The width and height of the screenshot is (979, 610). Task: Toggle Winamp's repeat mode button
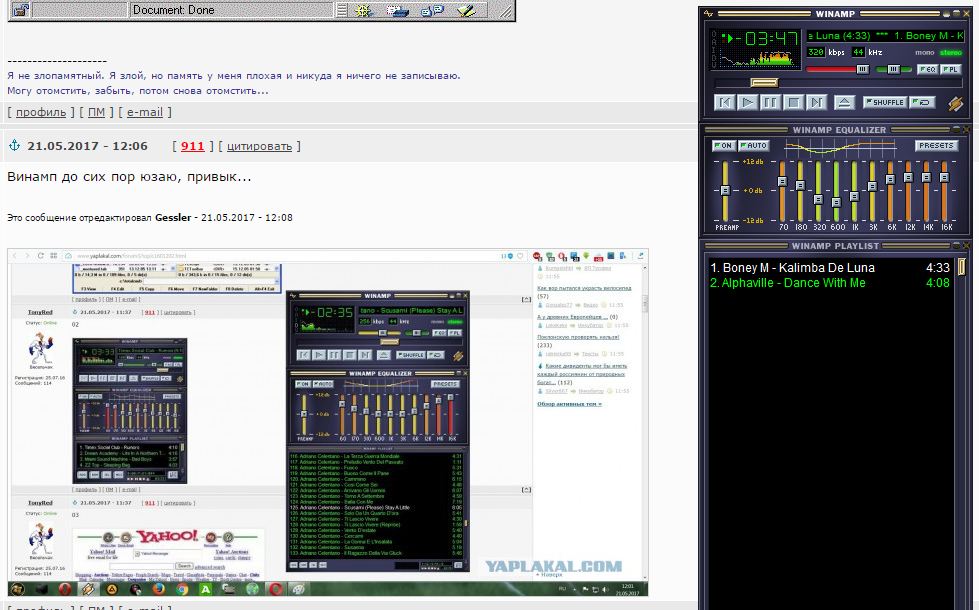click(922, 102)
